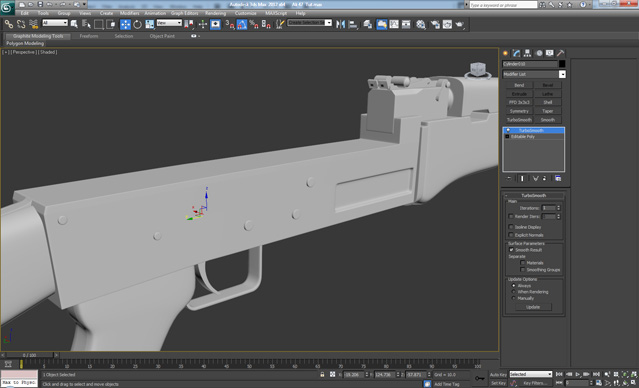Open the 3ds Max application menu logo
This screenshot has width=639, height=388.
click(x=7, y=7)
